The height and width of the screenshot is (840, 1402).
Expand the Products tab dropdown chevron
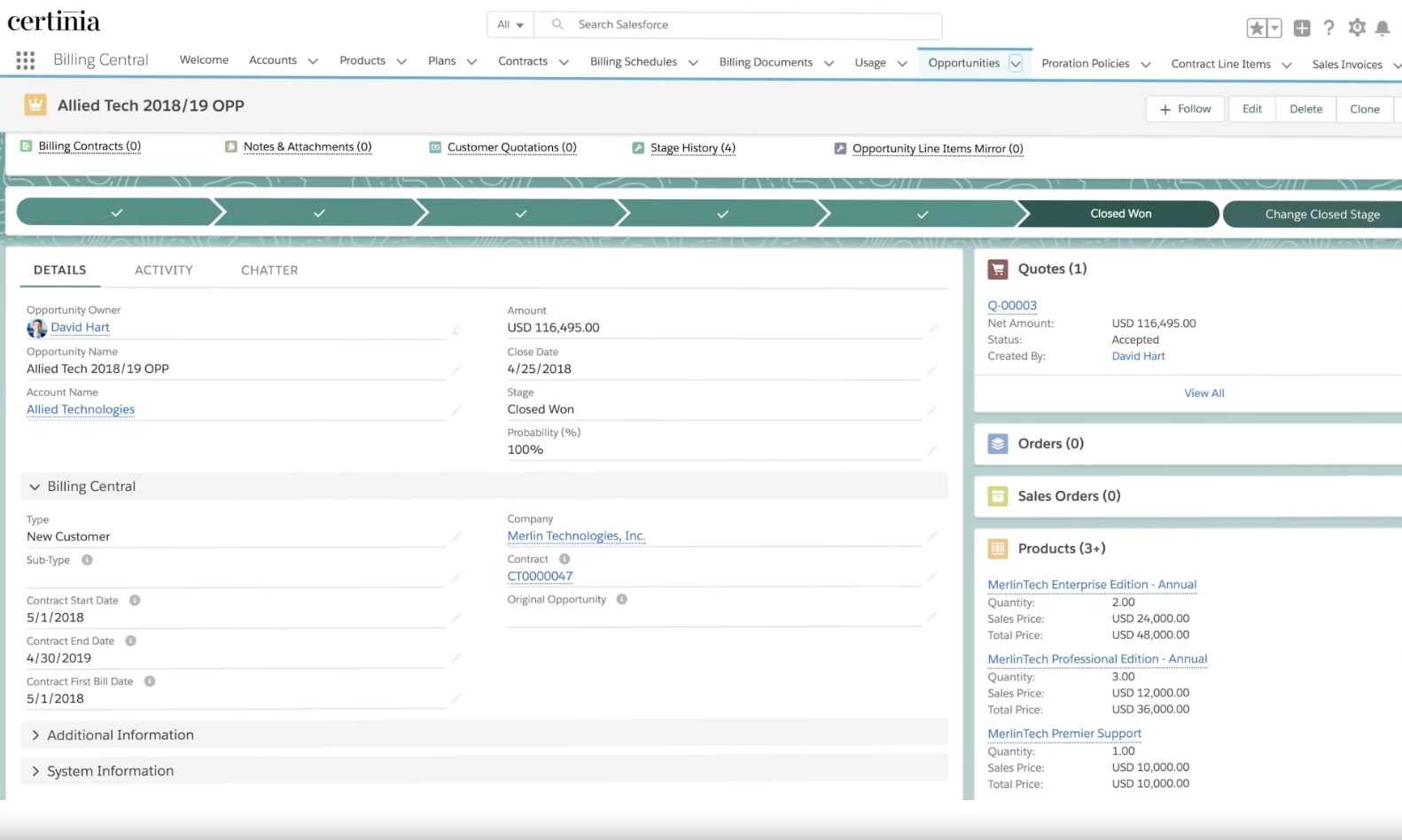[401, 61]
